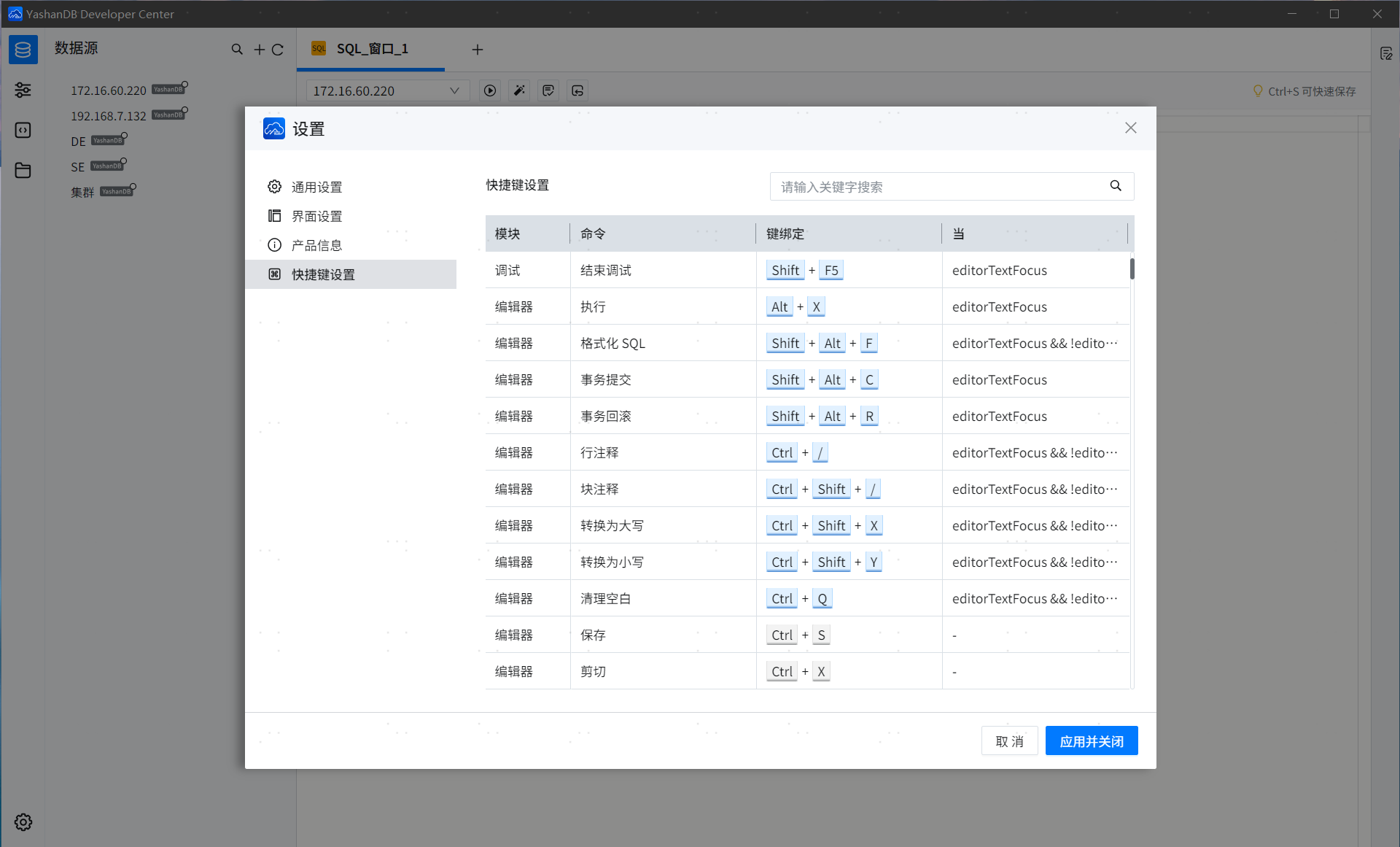Viewport: 1400px width, 847px height.
Task: Close the 设置 dialog
Action: point(1130,128)
